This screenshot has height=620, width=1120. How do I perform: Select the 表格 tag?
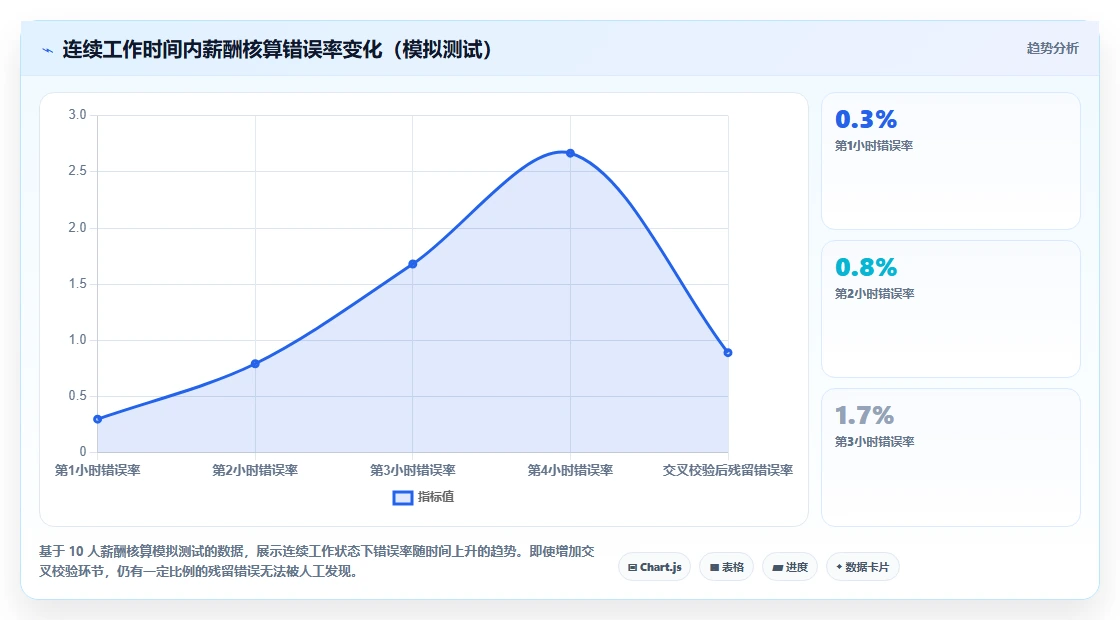pyautogui.click(x=726, y=567)
